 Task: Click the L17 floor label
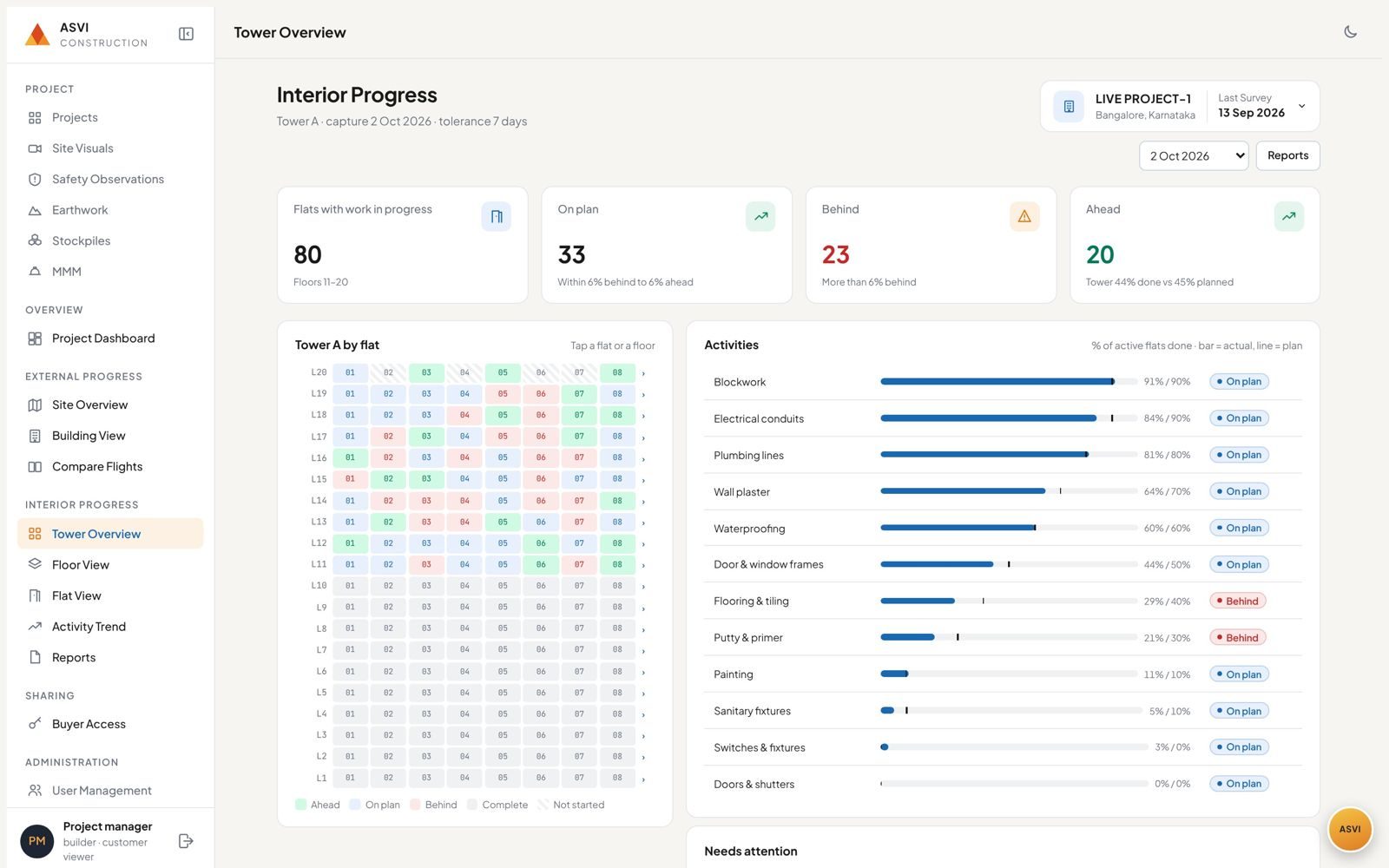tap(319, 437)
